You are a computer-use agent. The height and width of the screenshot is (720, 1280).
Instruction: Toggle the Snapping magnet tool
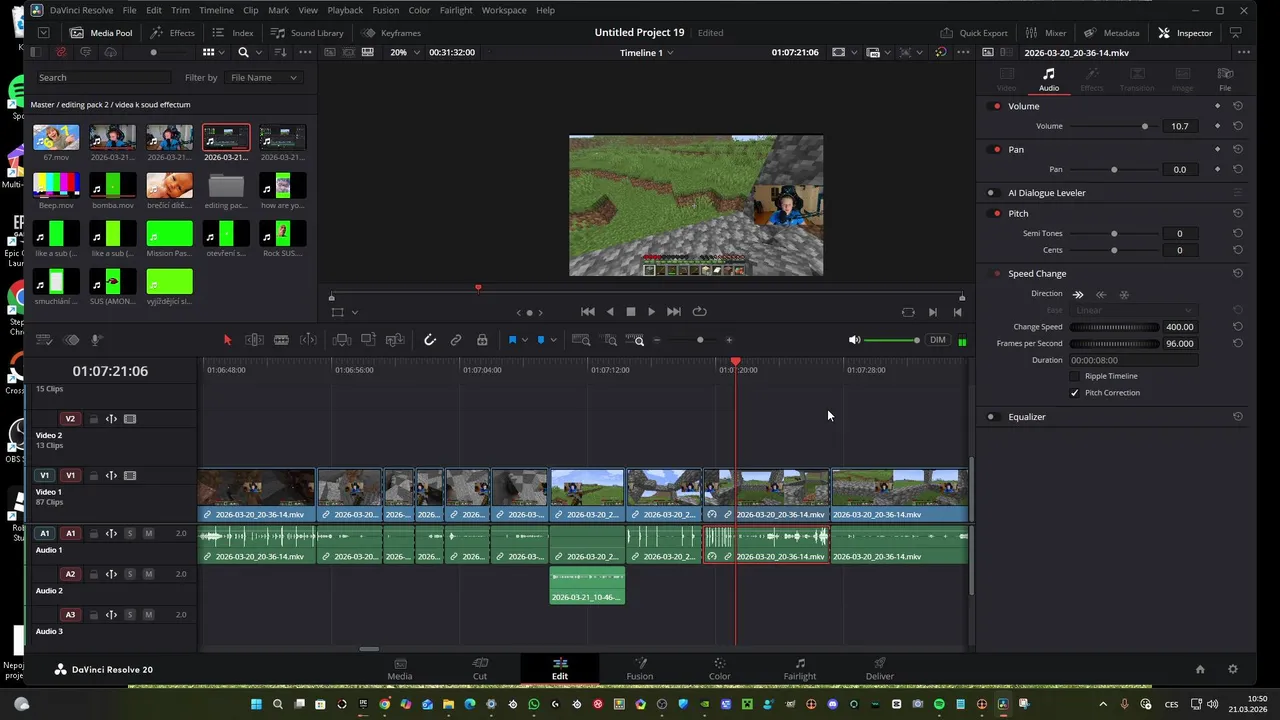coord(430,340)
